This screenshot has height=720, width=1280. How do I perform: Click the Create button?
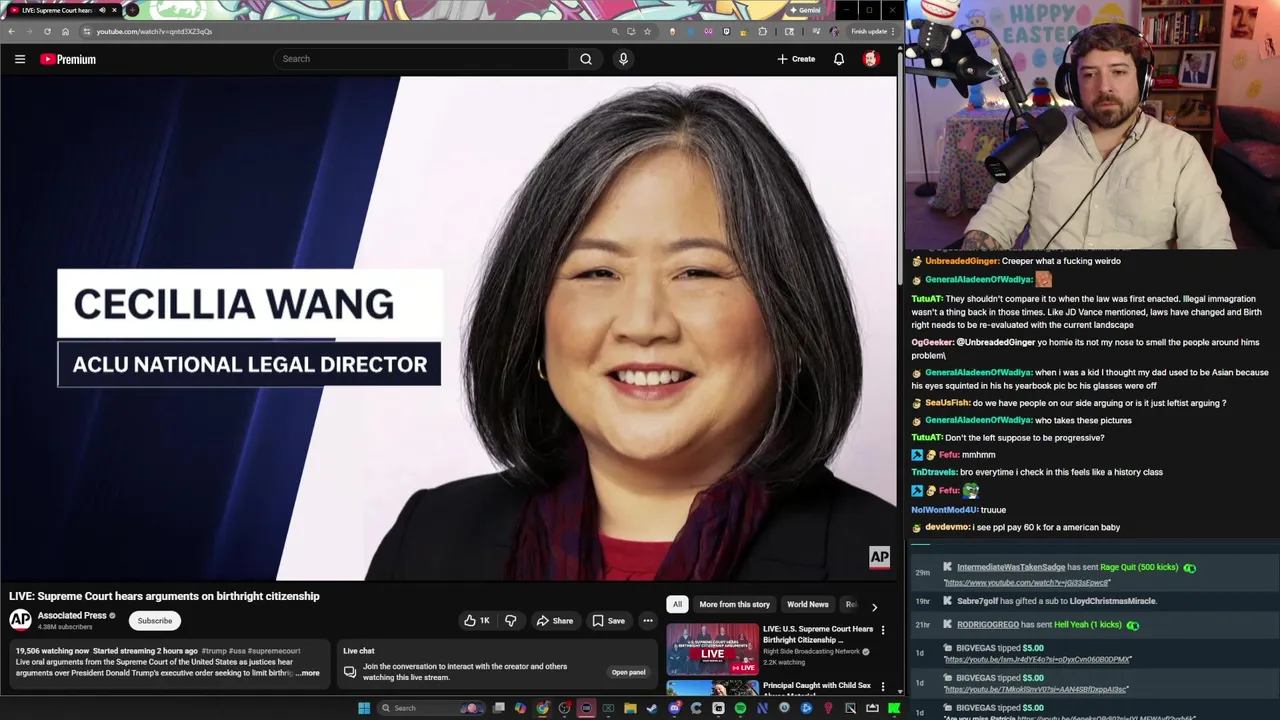point(796,59)
